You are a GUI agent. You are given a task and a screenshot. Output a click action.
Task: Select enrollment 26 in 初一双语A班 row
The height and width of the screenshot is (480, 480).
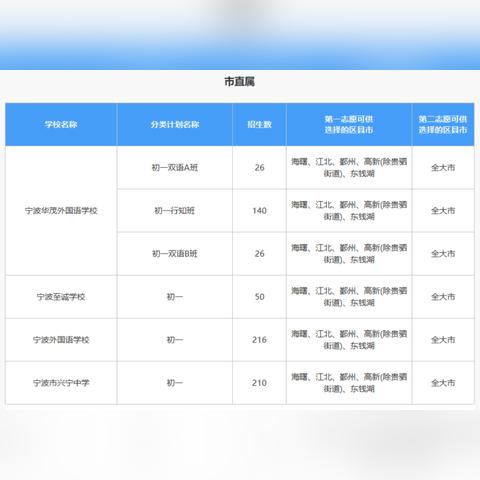[259, 167]
